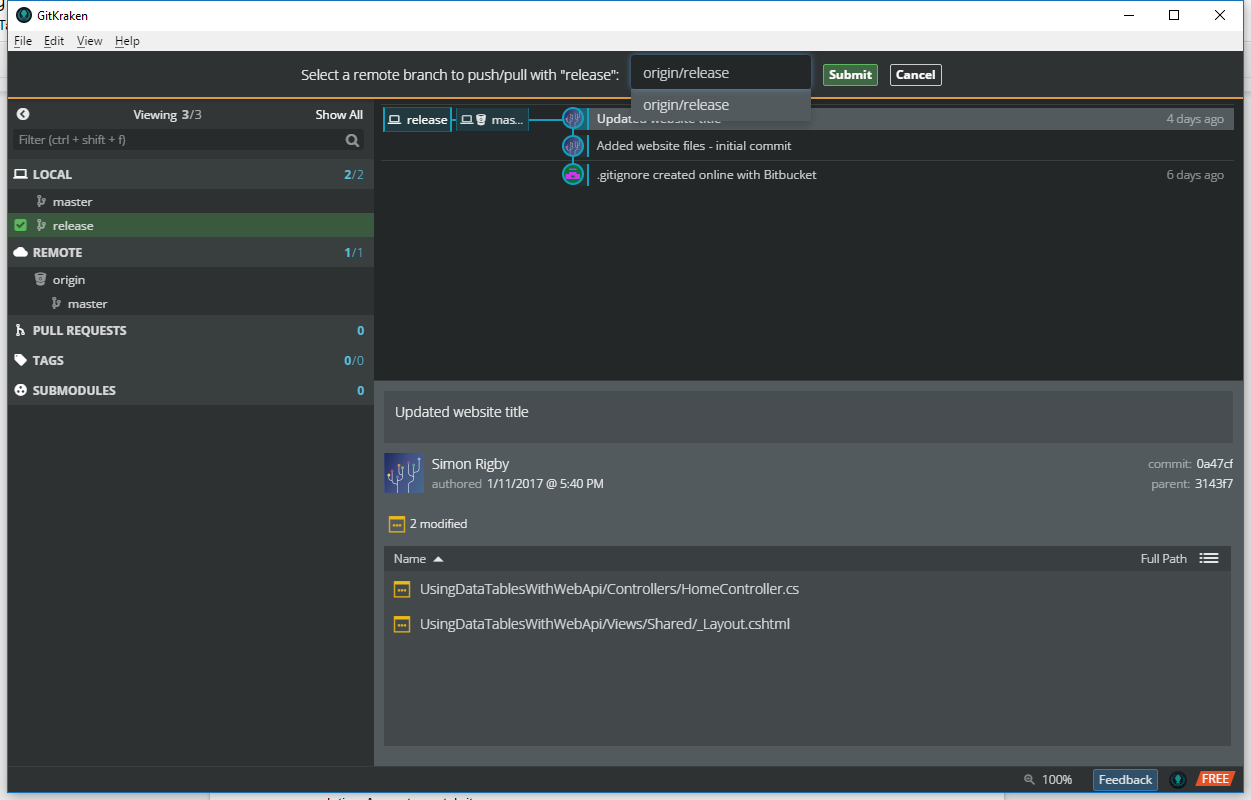Click Show All branches link

[339, 115]
